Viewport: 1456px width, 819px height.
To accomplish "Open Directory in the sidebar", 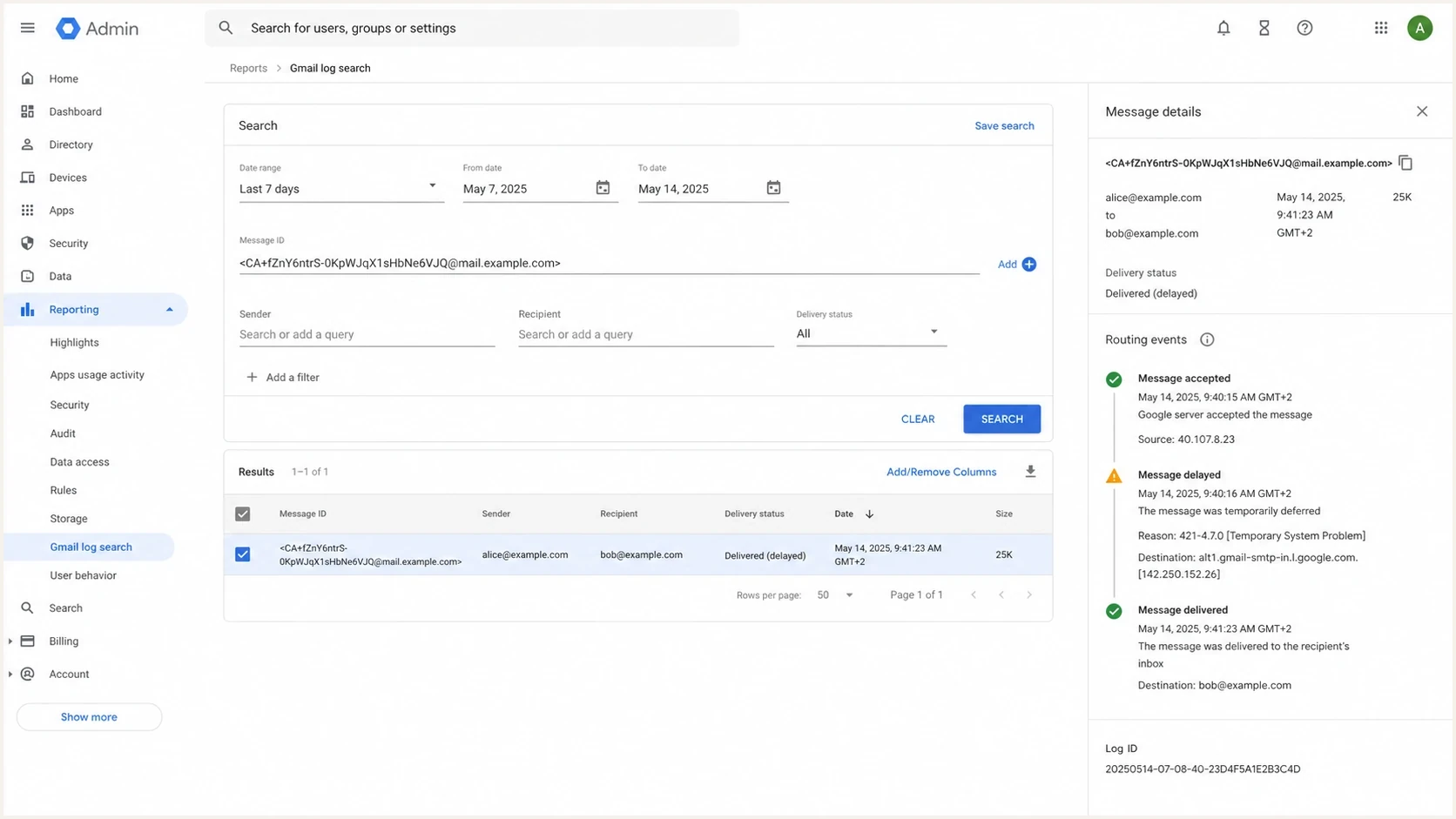I will [x=71, y=144].
